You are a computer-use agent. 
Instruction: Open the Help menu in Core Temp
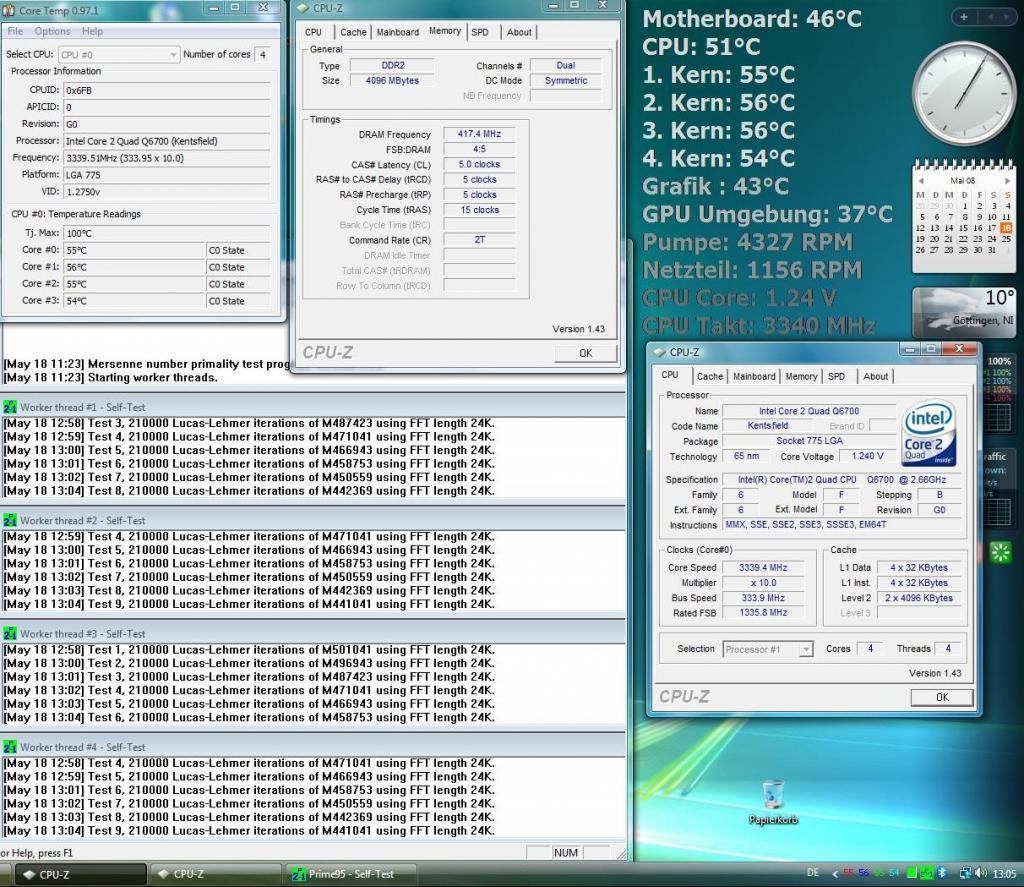(x=92, y=31)
